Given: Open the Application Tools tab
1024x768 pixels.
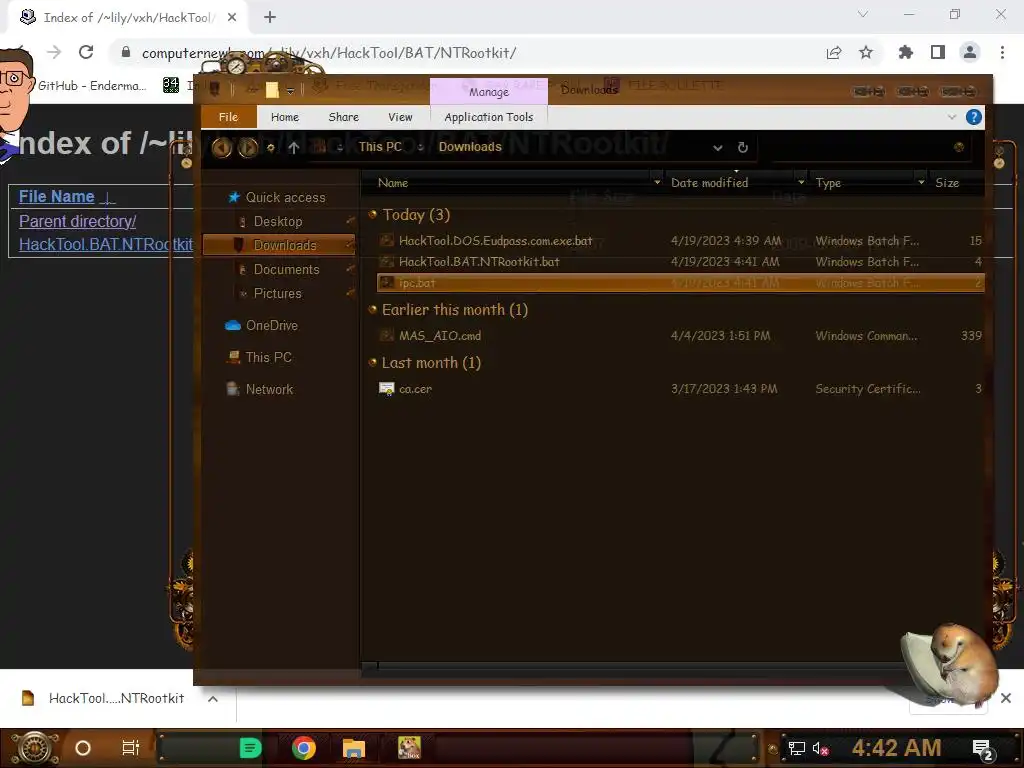Looking at the screenshot, I should [x=488, y=117].
